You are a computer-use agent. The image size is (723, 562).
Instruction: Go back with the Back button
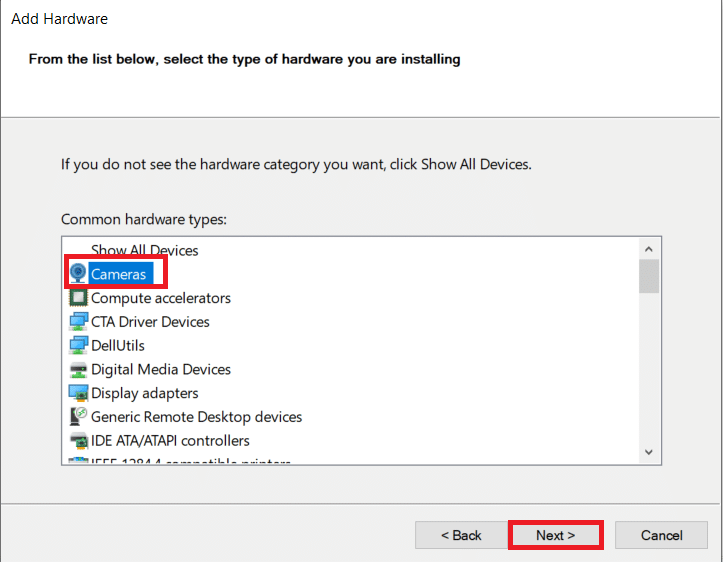pyautogui.click(x=461, y=535)
